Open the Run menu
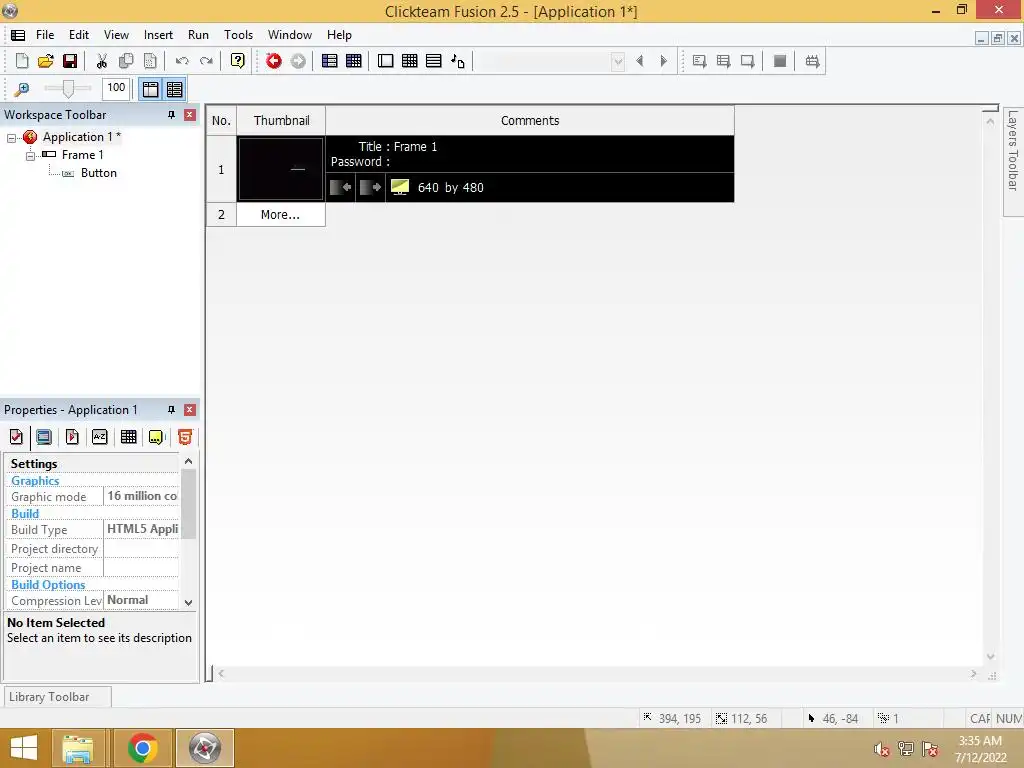 pos(199,35)
